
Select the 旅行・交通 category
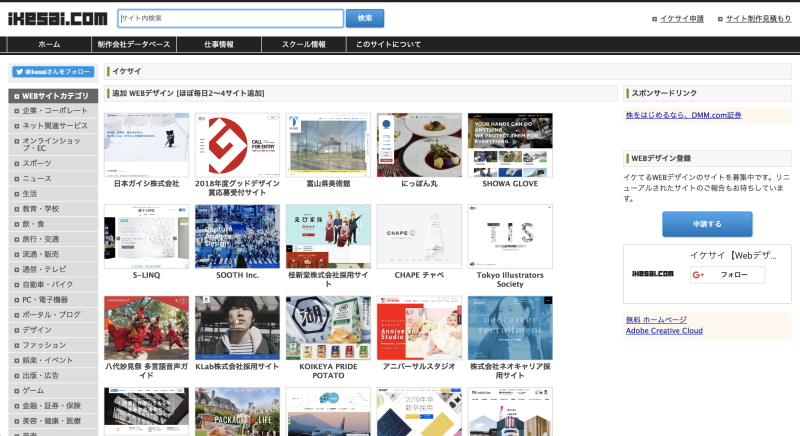[53, 239]
